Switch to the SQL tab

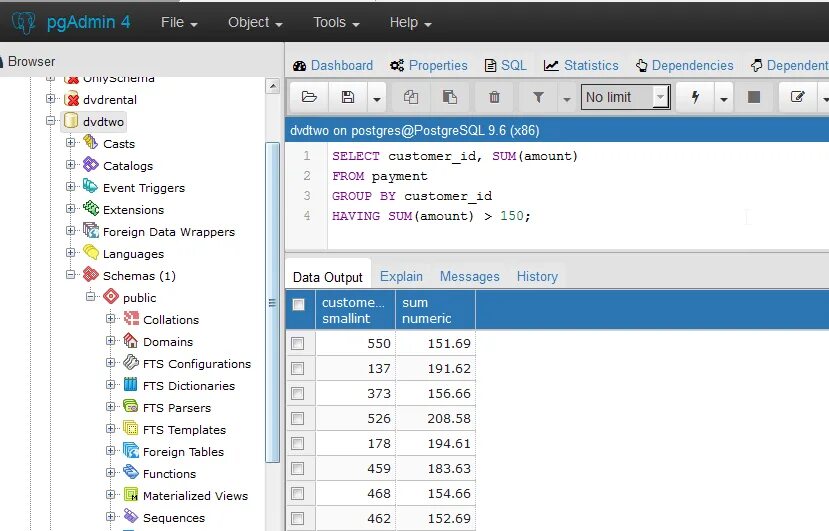(x=505, y=66)
